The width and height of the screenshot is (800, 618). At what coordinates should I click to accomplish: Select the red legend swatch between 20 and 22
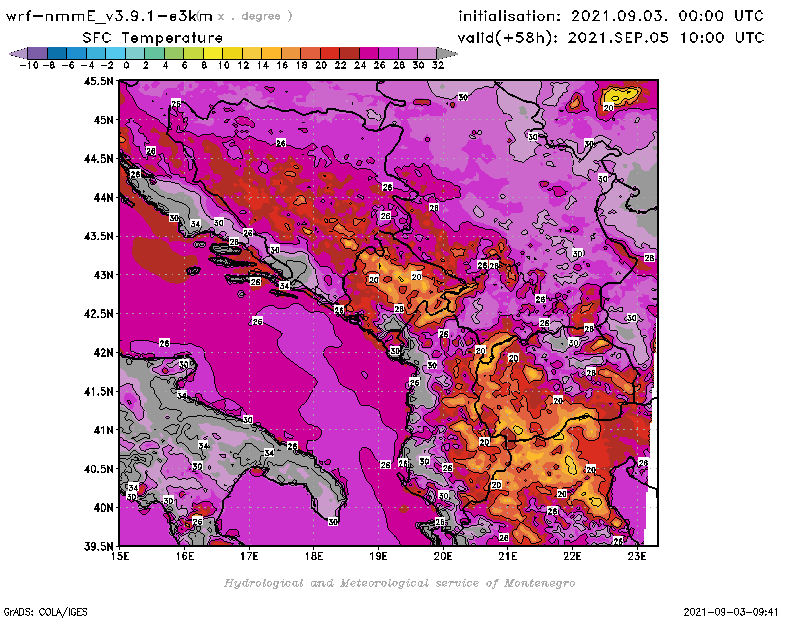click(330, 53)
